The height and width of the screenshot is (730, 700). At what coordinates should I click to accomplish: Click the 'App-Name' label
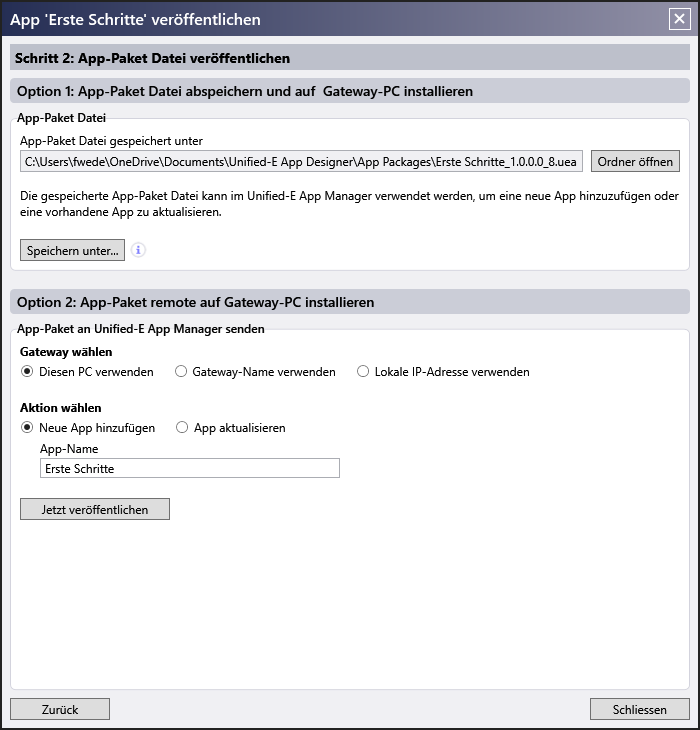[69, 449]
